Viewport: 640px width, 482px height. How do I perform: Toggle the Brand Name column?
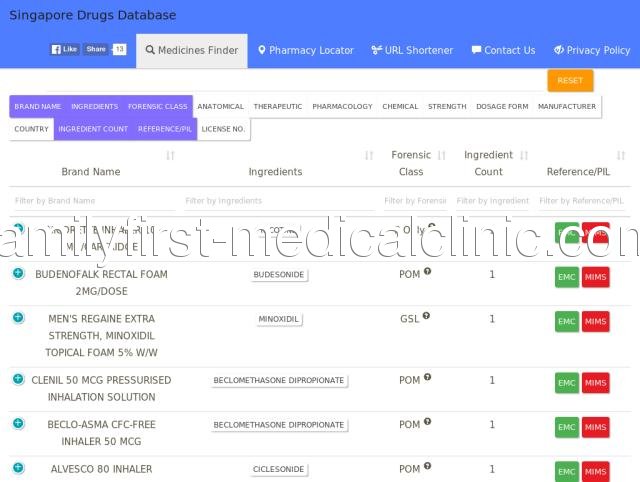tap(38, 107)
